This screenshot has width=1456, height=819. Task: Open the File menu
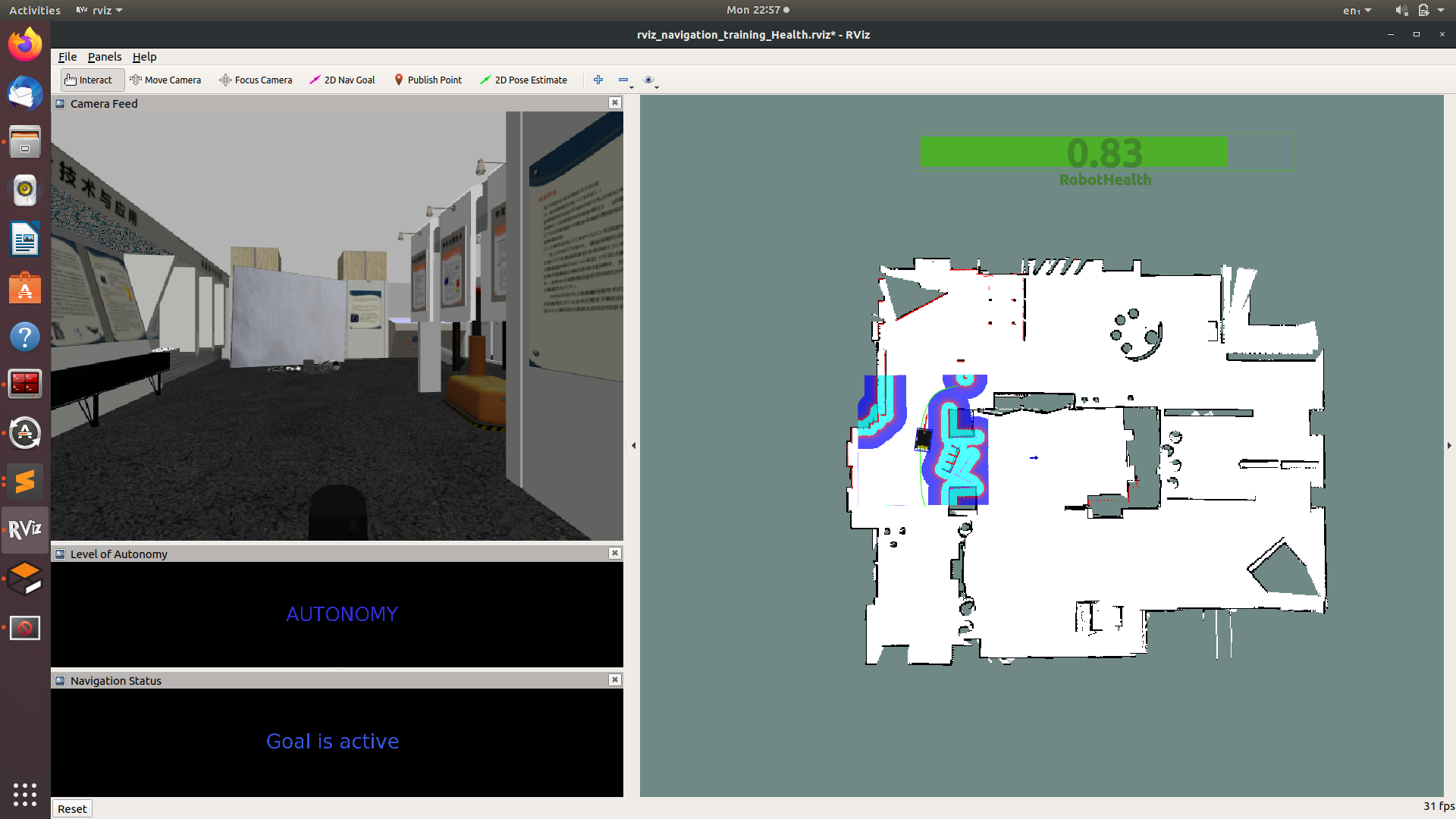pyautogui.click(x=67, y=57)
